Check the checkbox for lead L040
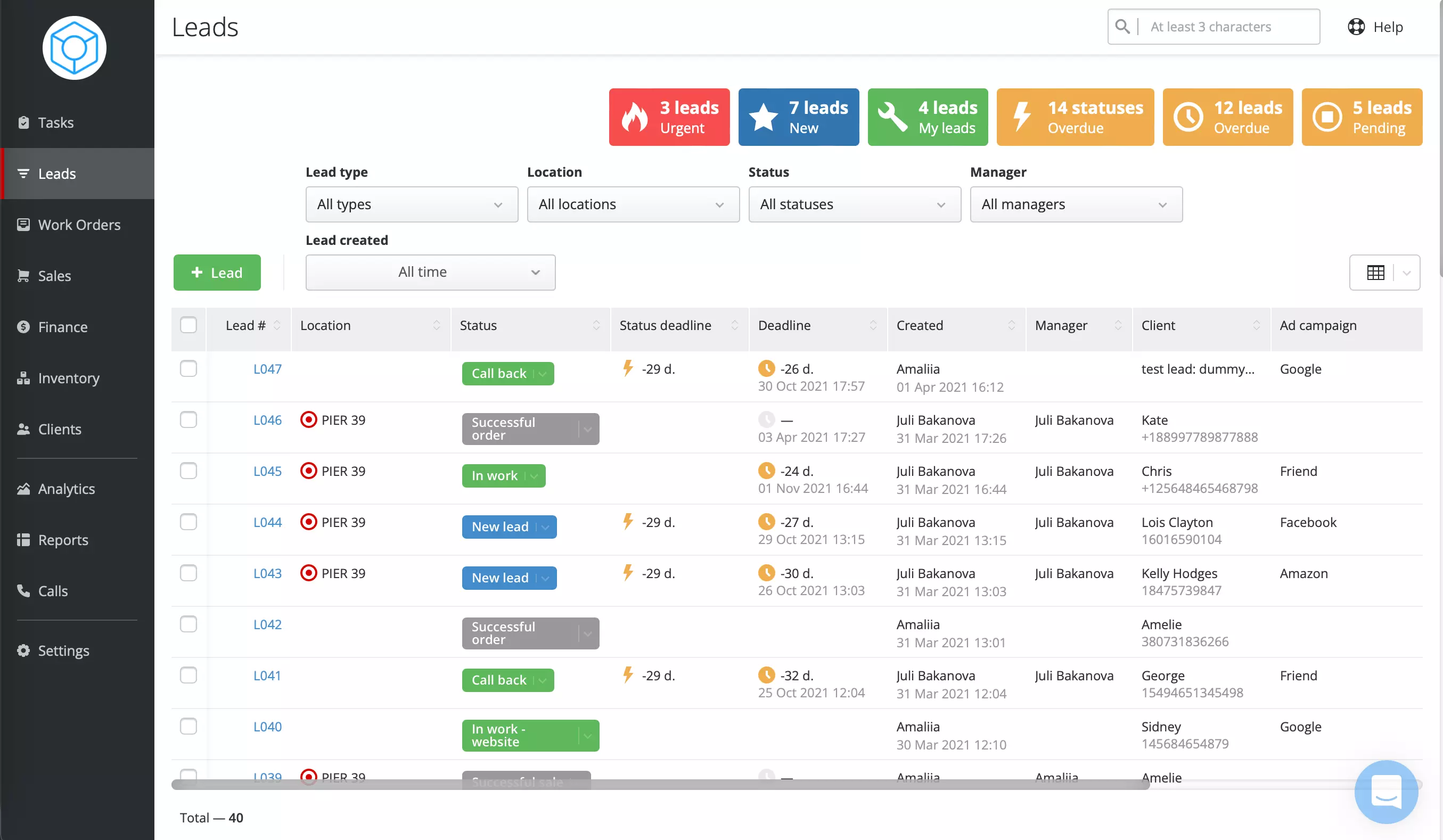 (x=188, y=726)
